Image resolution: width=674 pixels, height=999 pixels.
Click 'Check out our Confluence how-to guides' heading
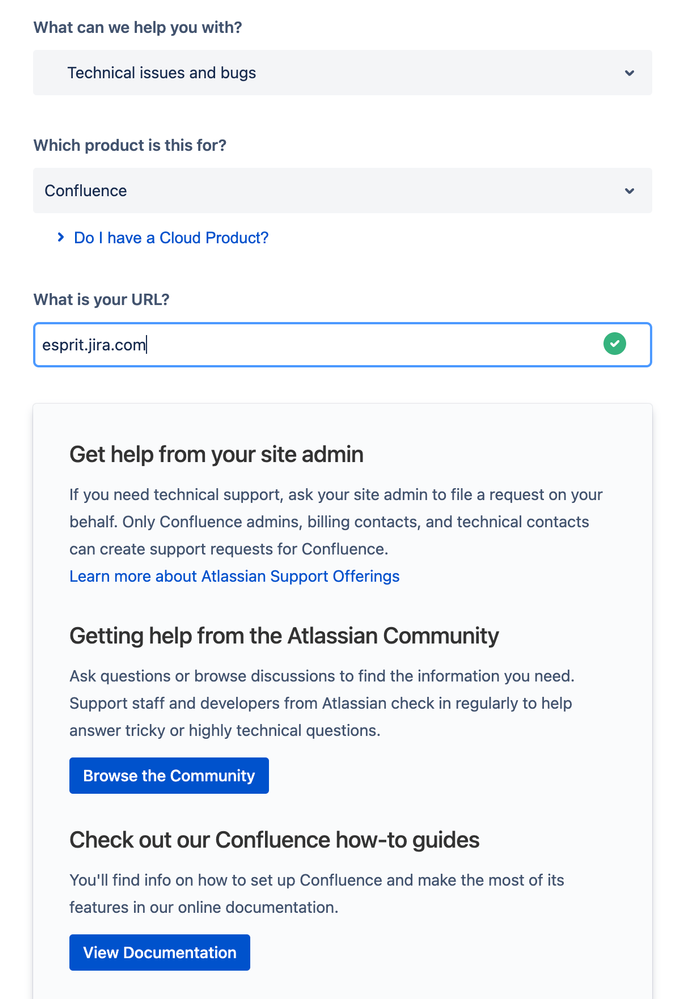274,840
